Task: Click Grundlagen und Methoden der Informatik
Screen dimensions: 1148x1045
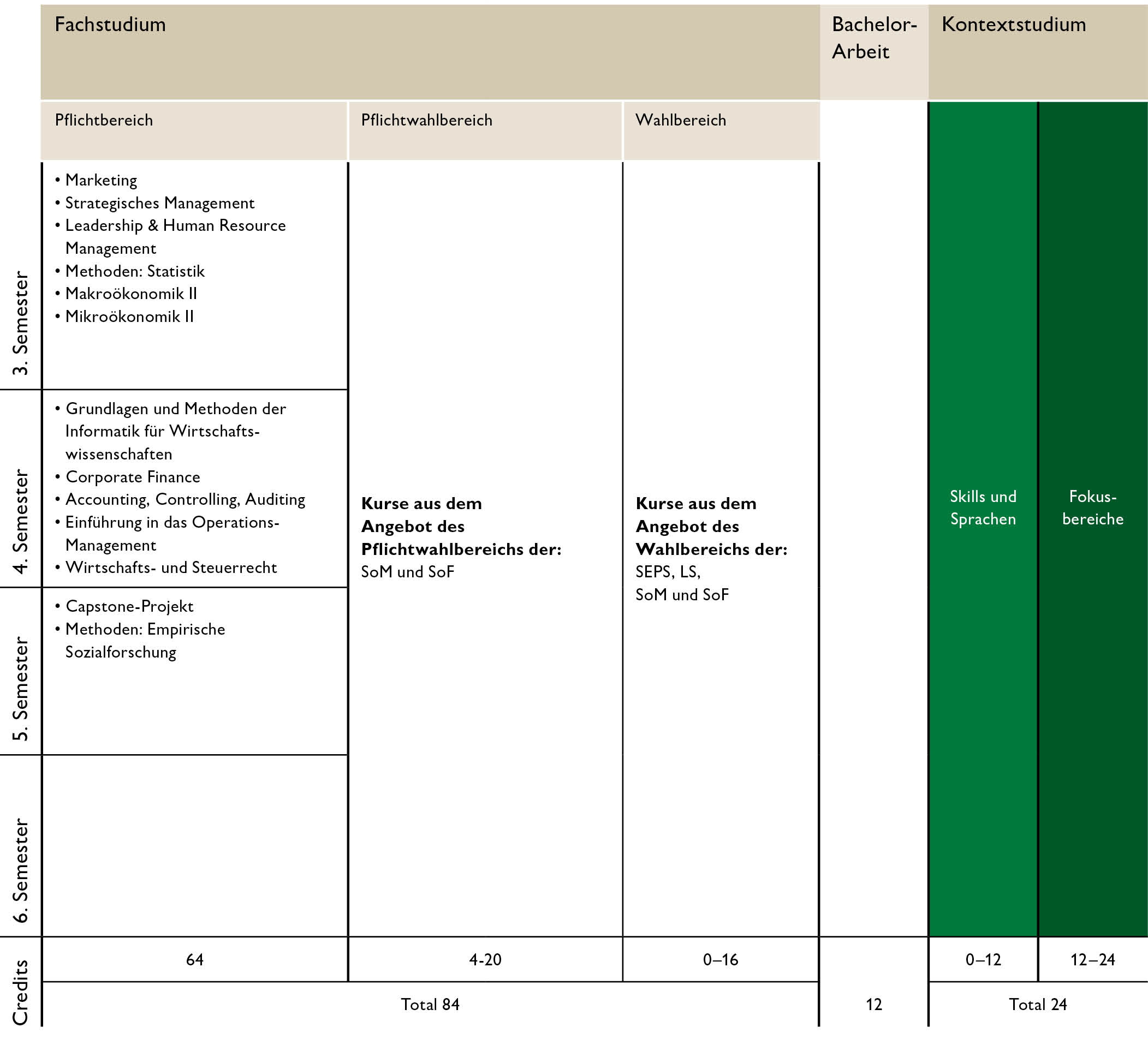Action: tap(171, 432)
